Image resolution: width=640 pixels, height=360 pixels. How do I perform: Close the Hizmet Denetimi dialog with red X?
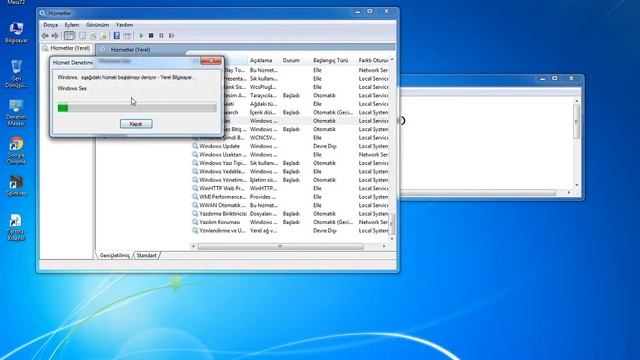click(211, 61)
